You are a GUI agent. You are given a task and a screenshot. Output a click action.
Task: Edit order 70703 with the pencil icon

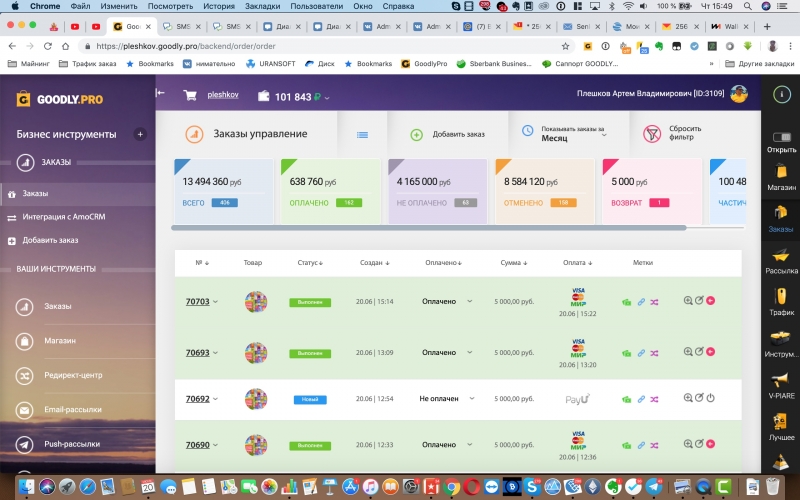pos(699,301)
